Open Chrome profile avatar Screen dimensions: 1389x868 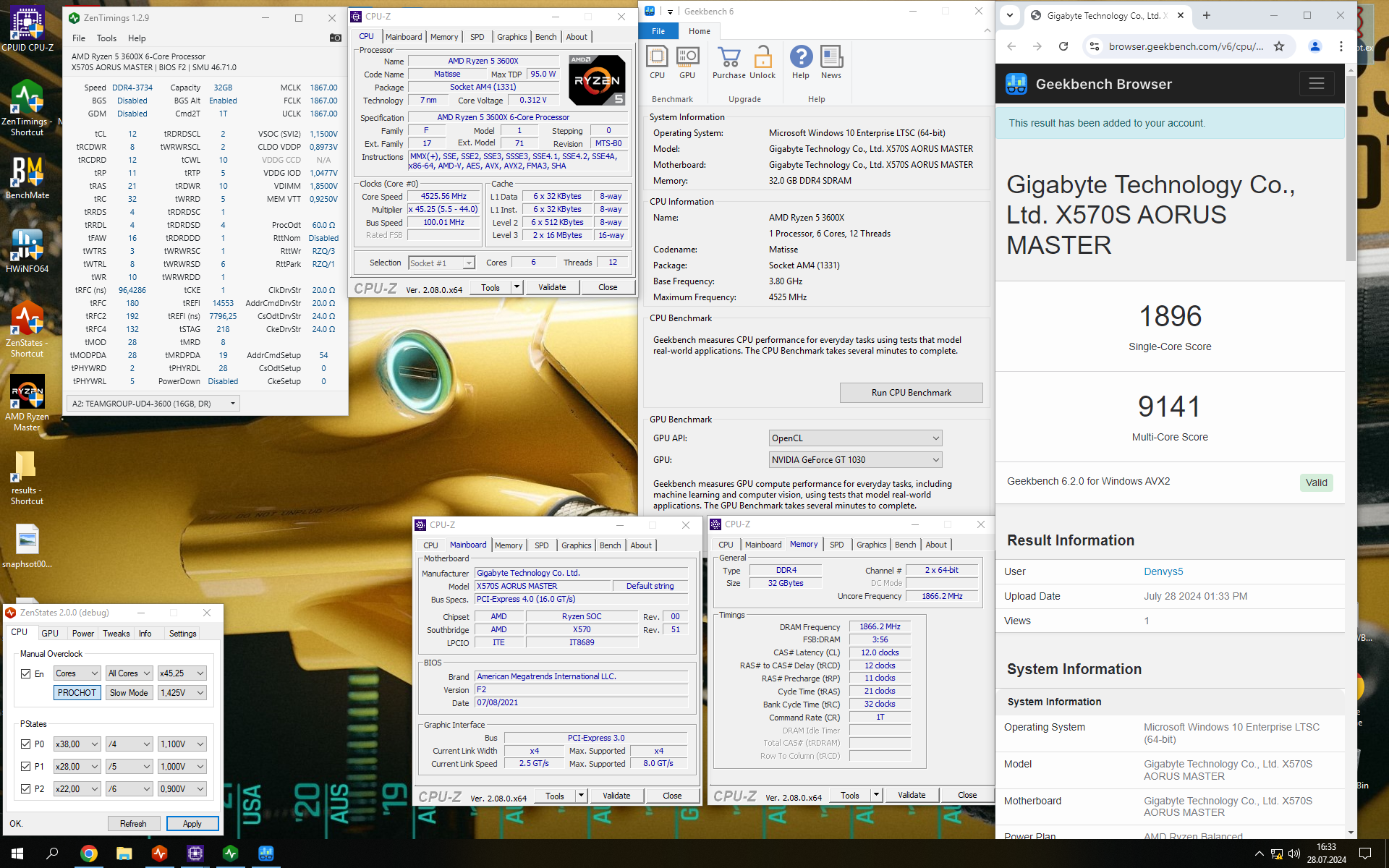pos(1315,46)
